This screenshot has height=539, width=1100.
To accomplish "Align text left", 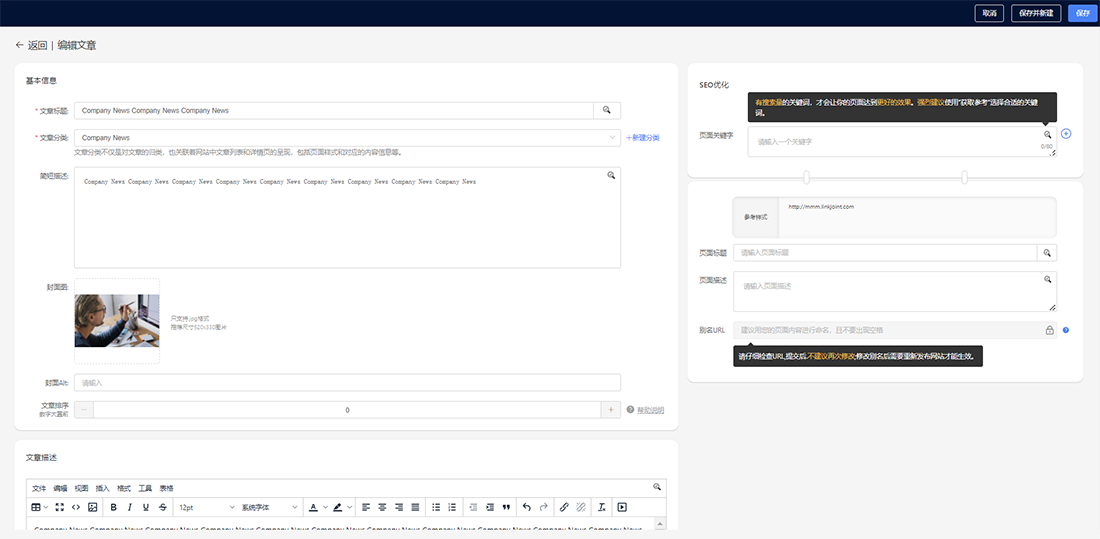I will coord(366,507).
